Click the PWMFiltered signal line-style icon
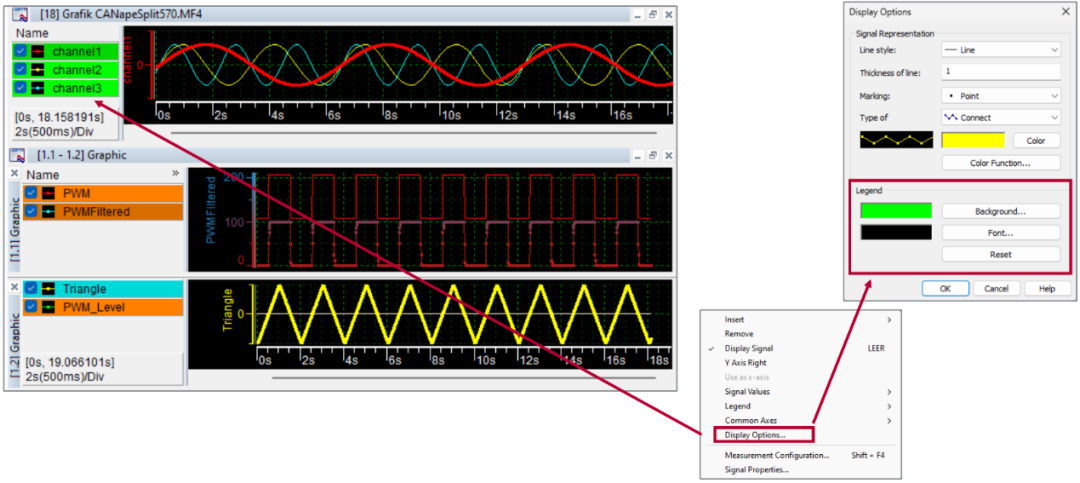This screenshot has width=1080, height=483. [48, 211]
